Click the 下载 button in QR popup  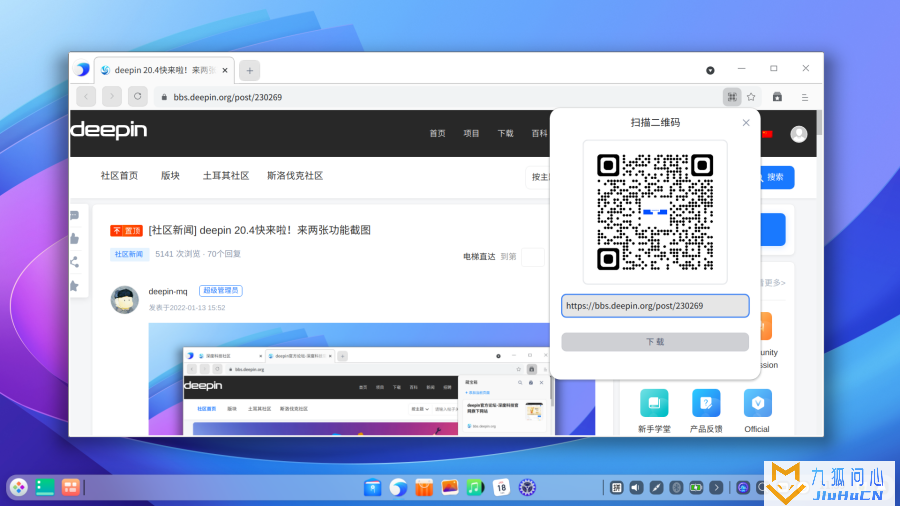pyautogui.click(x=655, y=342)
